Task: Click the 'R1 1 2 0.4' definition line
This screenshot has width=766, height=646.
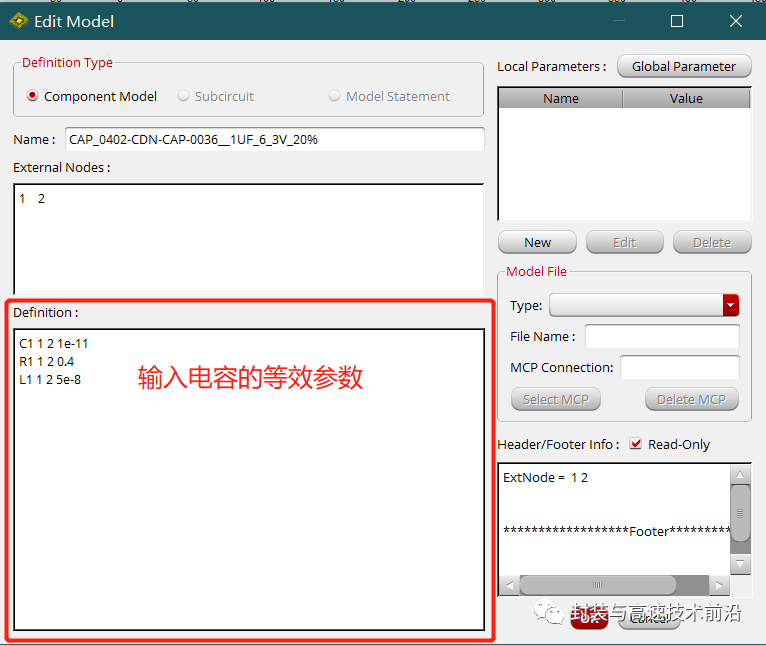Action: [x=46, y=362]
